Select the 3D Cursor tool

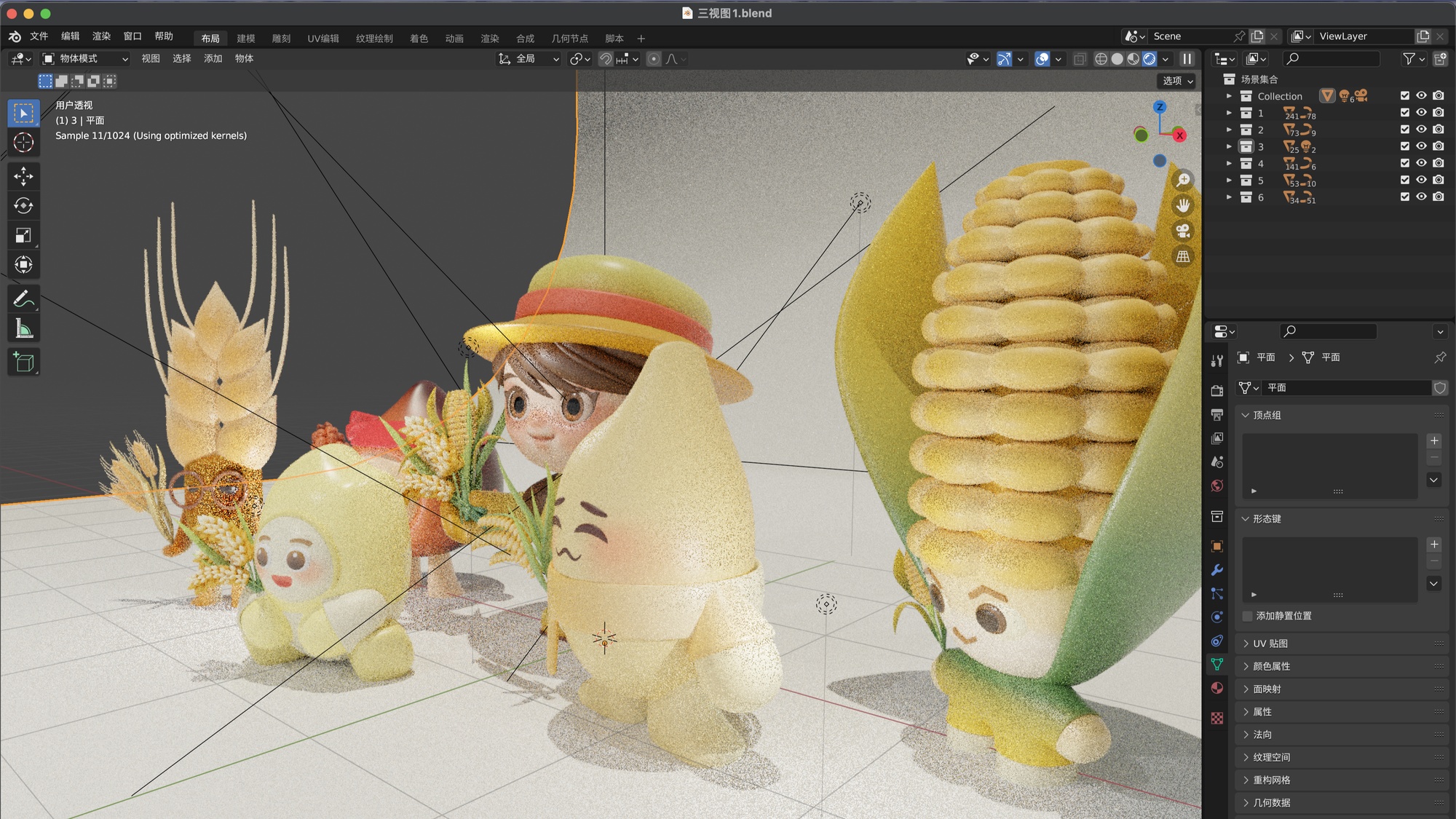pyautogui.click(x=23, y=143)
